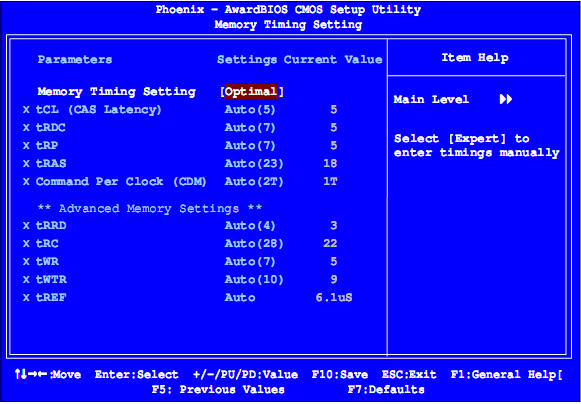Screen dimensions: 581x404
Task: Click the Auto(10) tWTR setting
Action: [254, 280]
